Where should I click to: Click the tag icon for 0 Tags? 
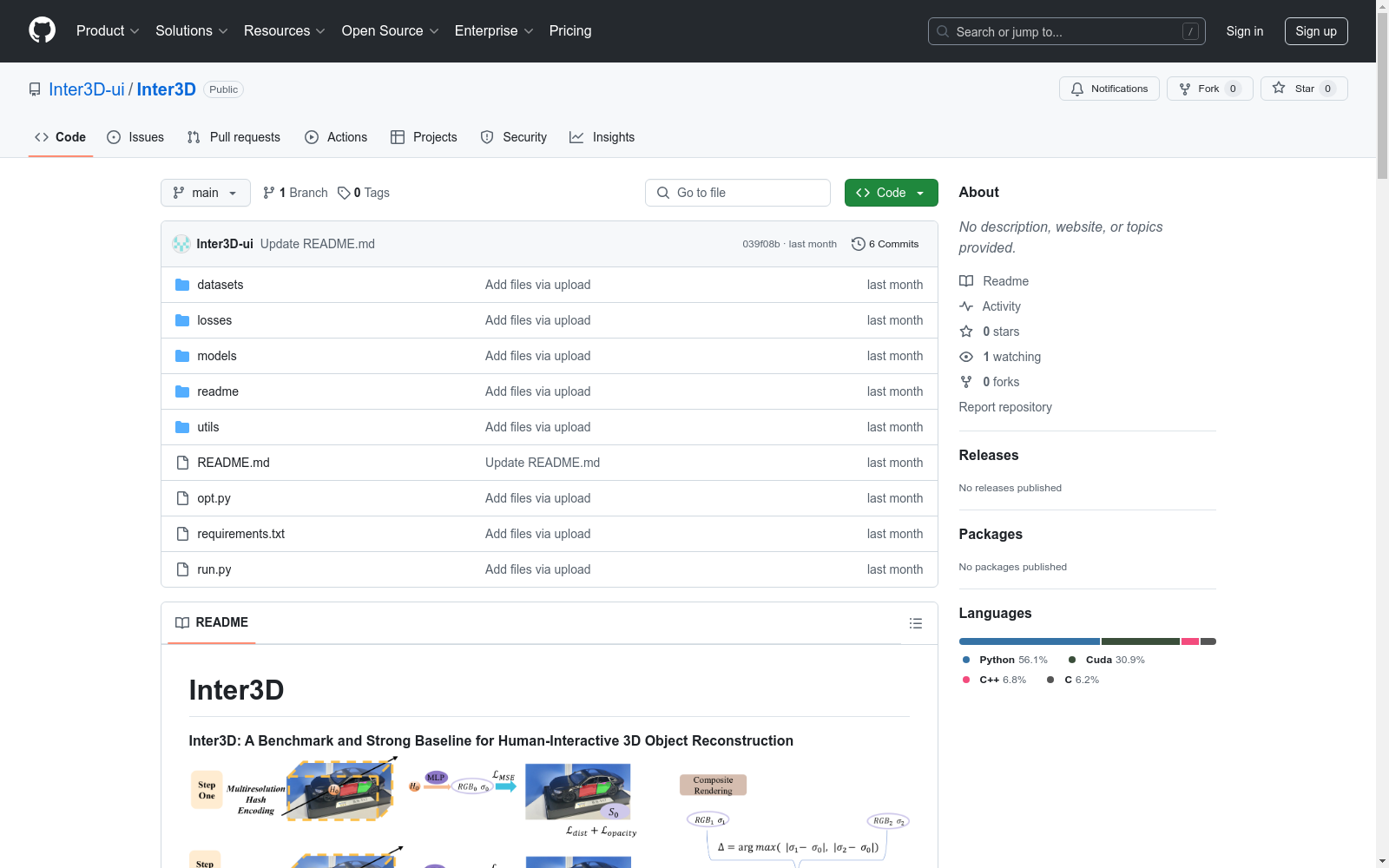[344, 193]
